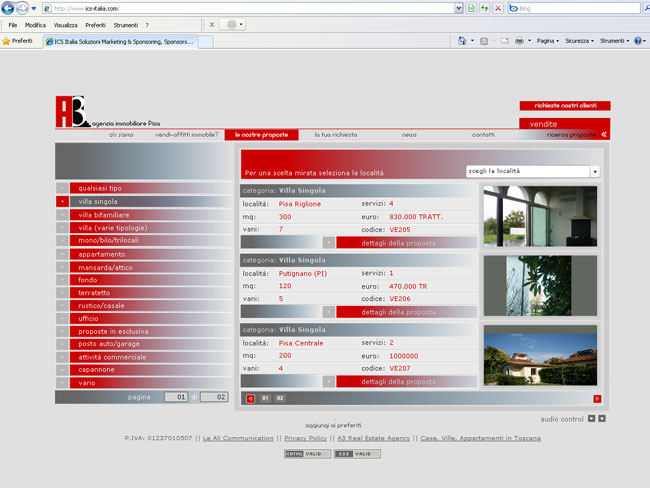Click the blue help question mark icon
This screenshot has height=488, width=650.
click(638, 41)
